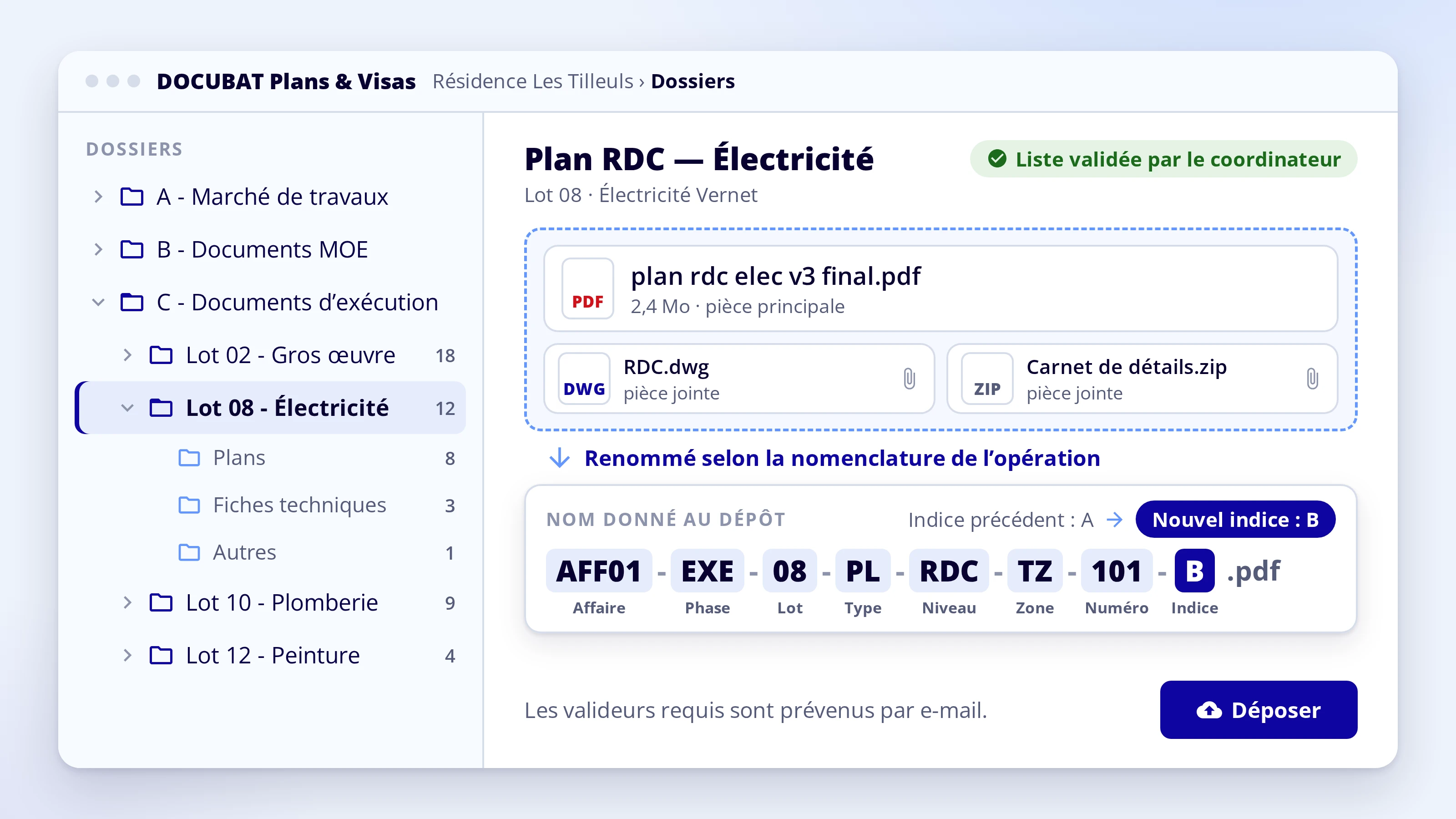
Task: Click the Plans subfolder icon
Action: 189,458
